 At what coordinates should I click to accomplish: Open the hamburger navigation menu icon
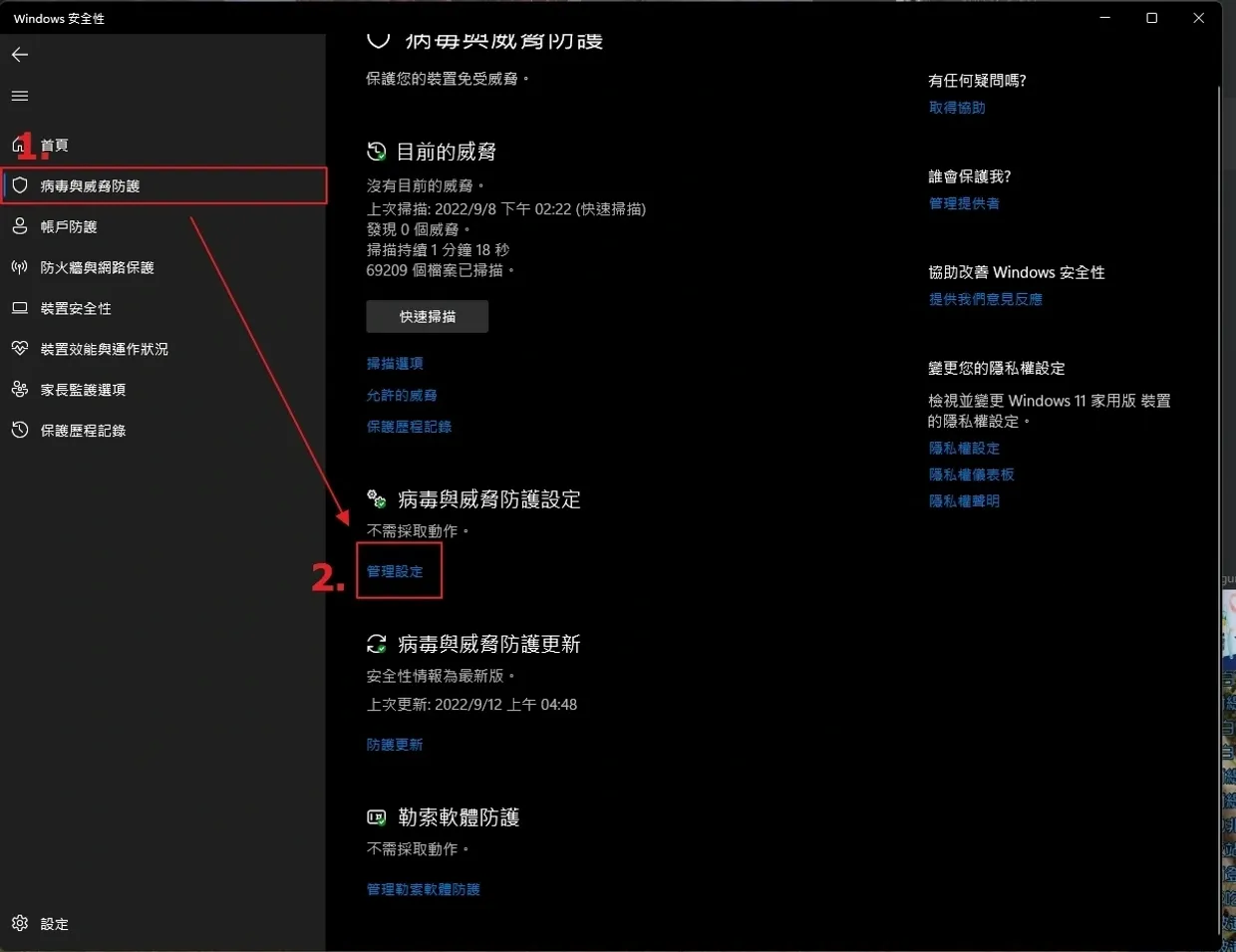(x=20, y=96)
